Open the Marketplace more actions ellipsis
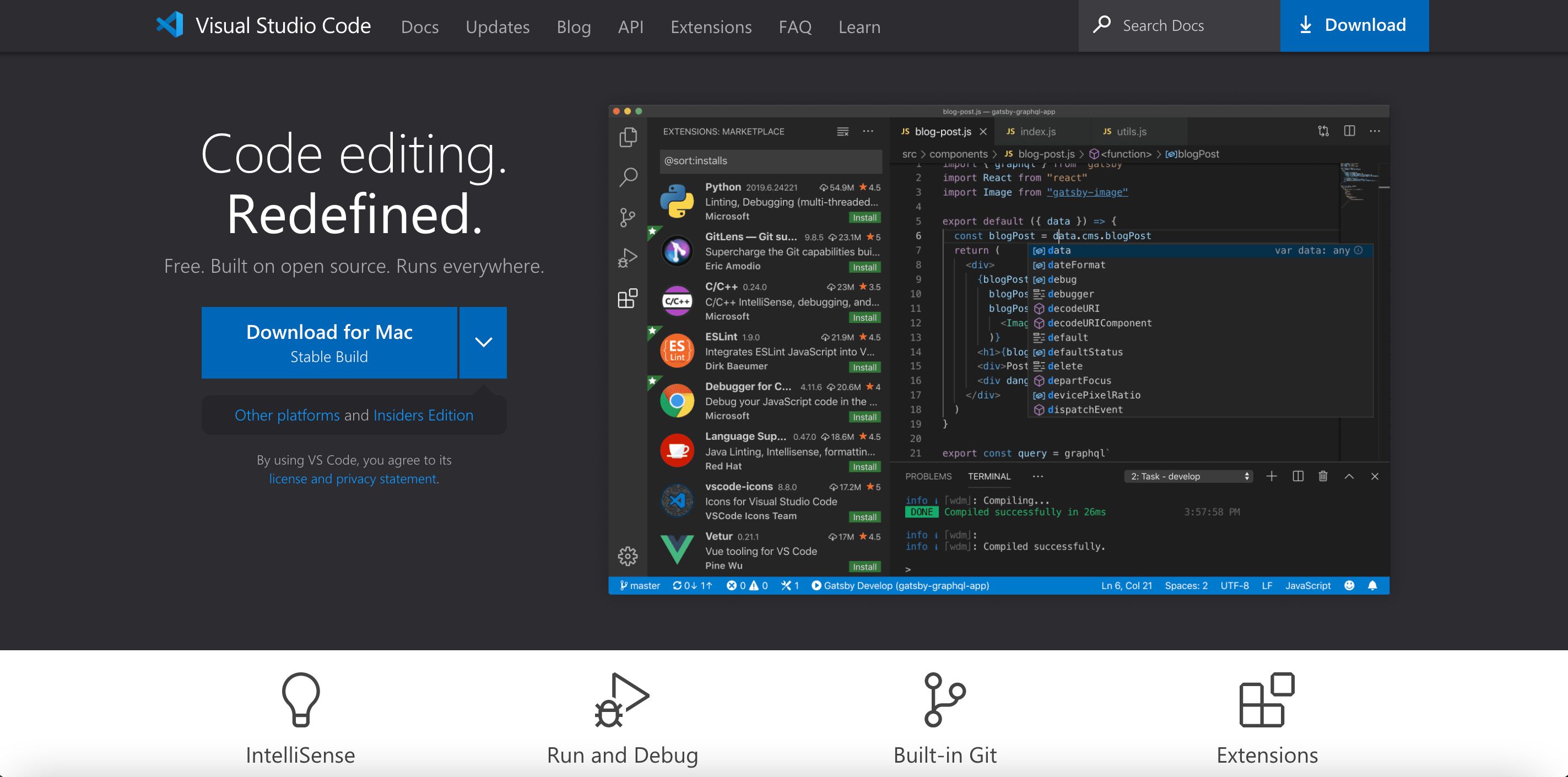 pyautogui.click(x=868, y=132)
